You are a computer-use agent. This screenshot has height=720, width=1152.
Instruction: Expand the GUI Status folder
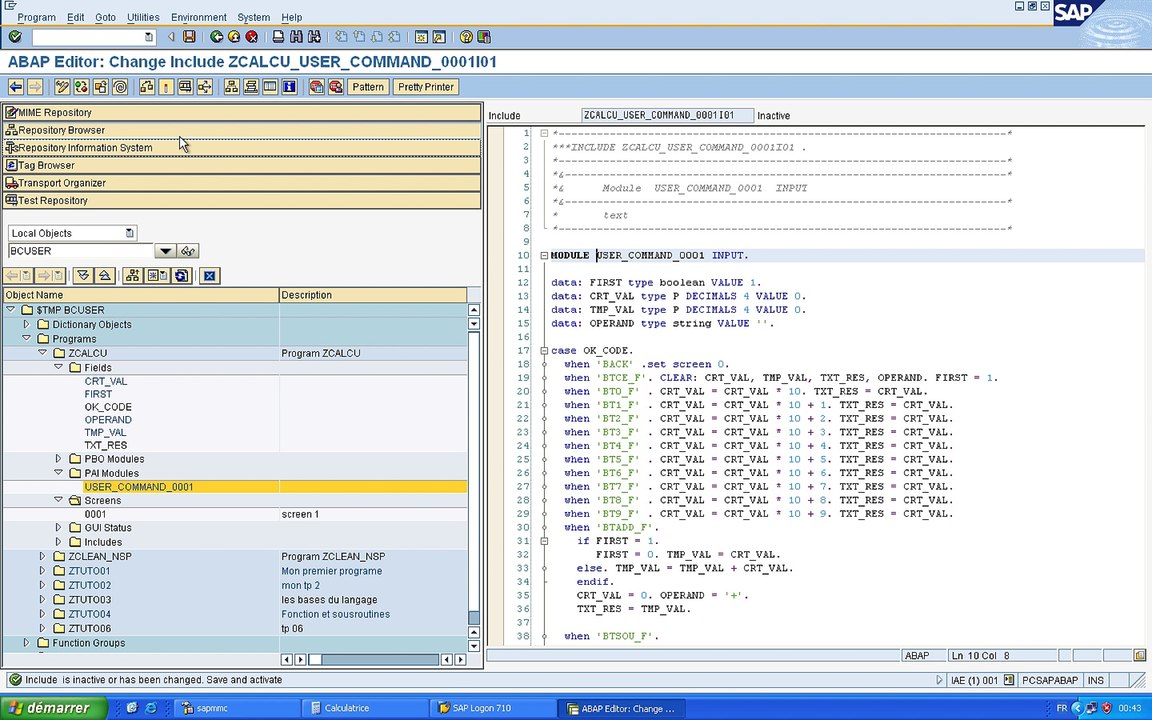click(58, 528)
